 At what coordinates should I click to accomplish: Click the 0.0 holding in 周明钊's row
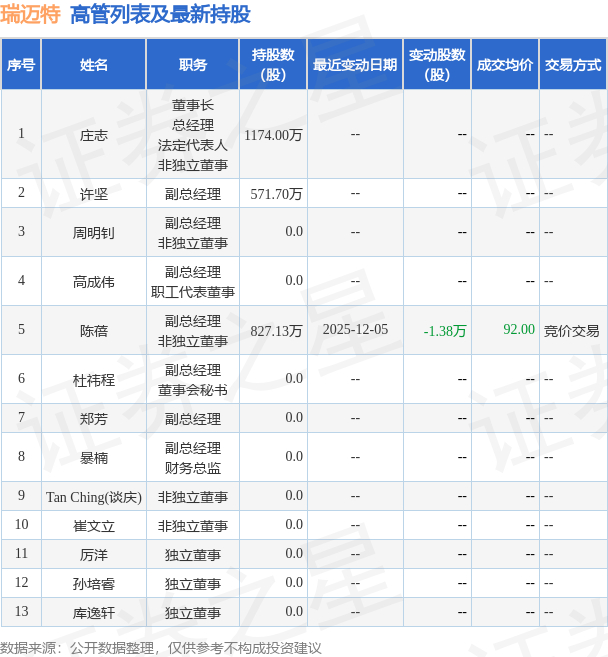294,231
